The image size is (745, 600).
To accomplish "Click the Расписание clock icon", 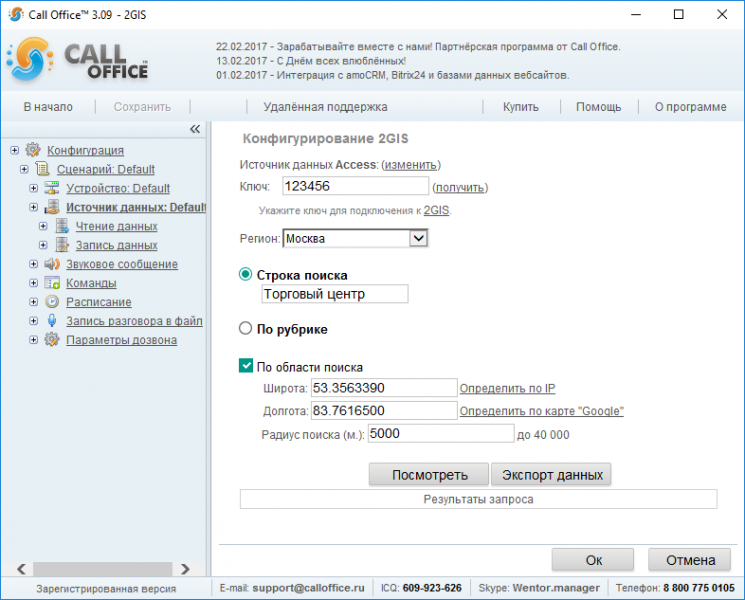I will click(52, 302).
